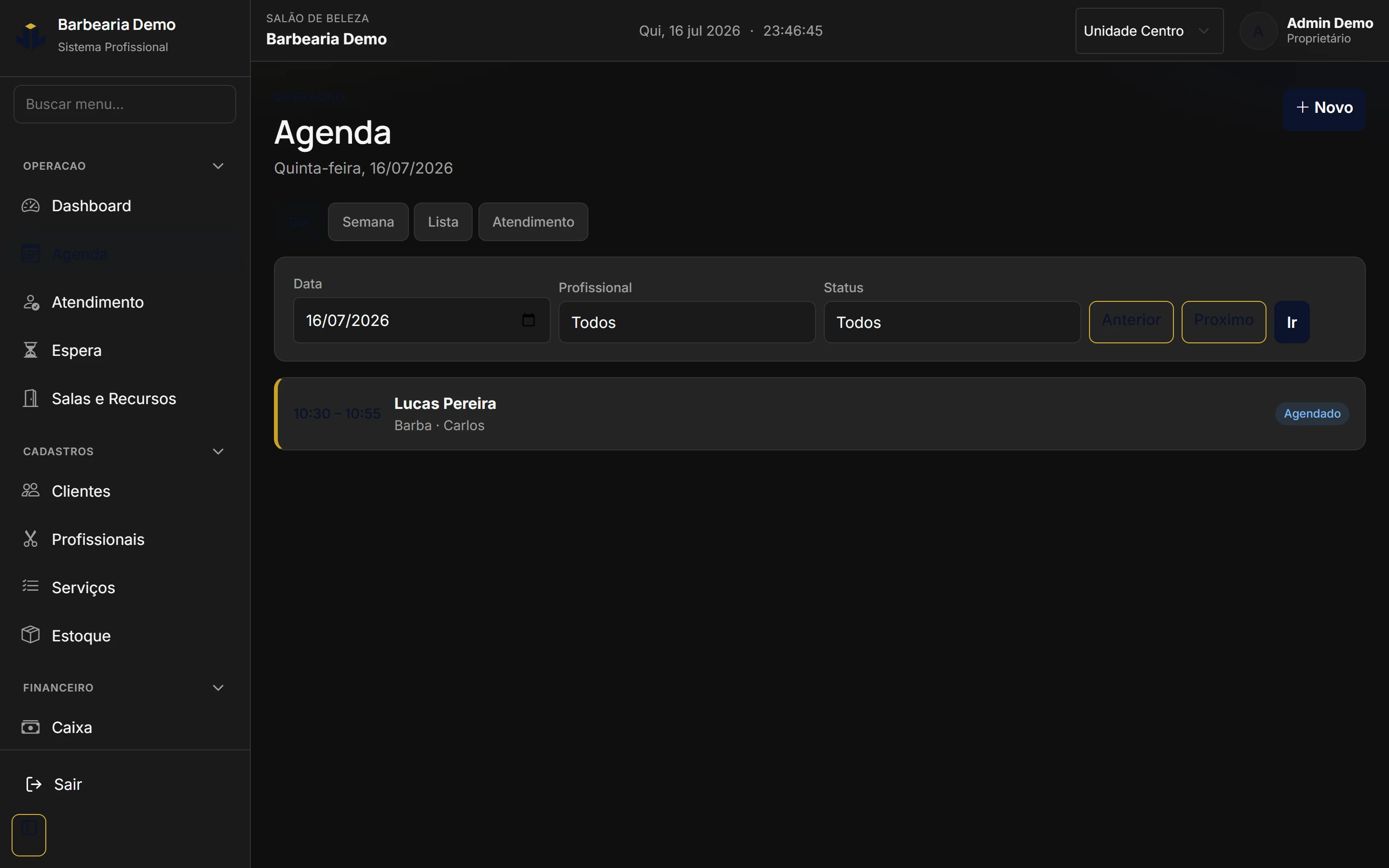This screenshot has width=1389, height=868.
Task: Collapse the CADASTROS section chevron
Action: tap(218, 451)
